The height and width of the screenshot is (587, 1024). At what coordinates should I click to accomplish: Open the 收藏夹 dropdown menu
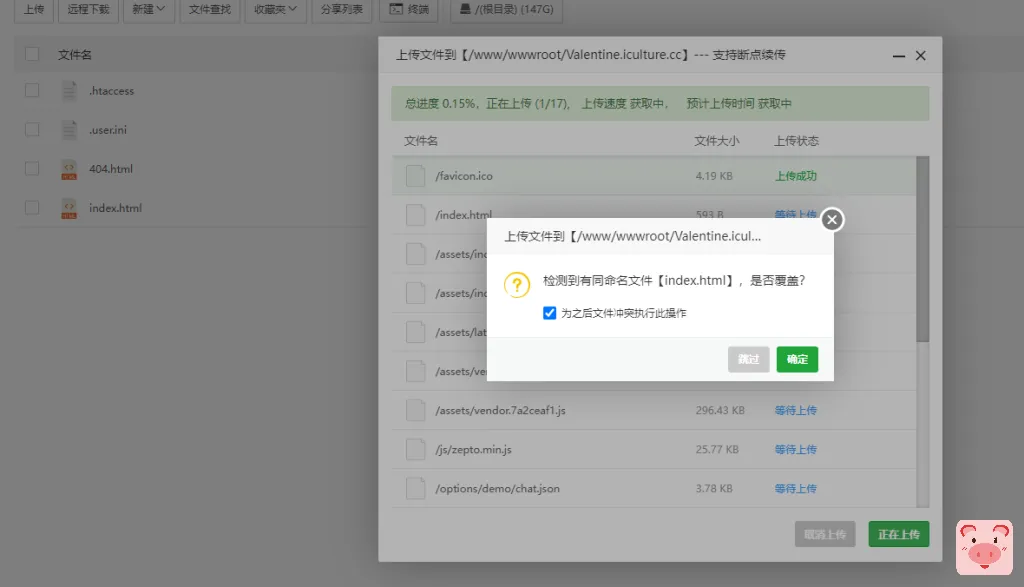[276, 10]
